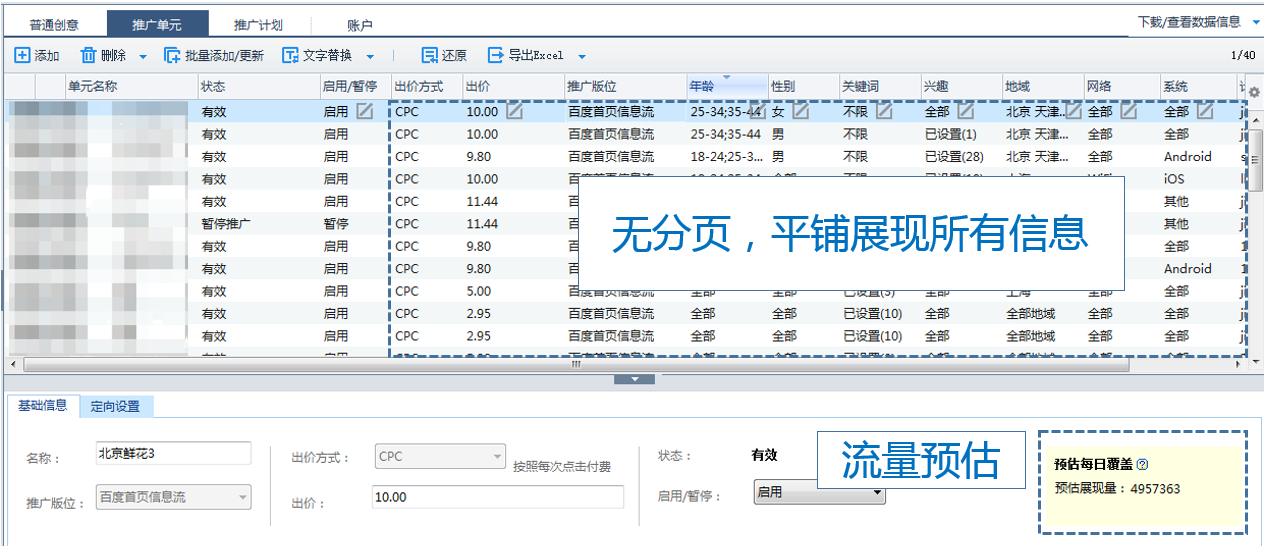Click the 添加 (add) toolbar icon

pyautogui.click(x=22, y=56)
